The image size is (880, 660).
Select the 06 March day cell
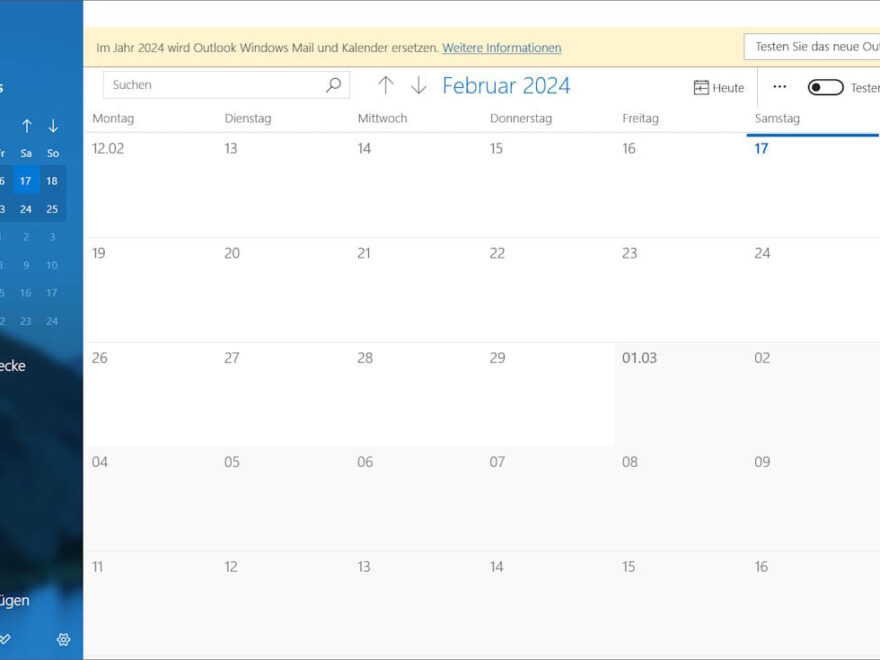pyautogui.click(x=415, y=498)
